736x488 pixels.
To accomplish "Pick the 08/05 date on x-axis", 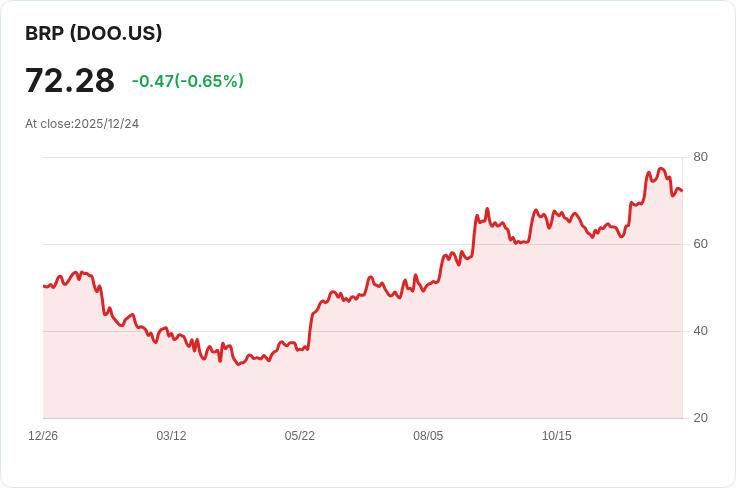I will point(428,436).
